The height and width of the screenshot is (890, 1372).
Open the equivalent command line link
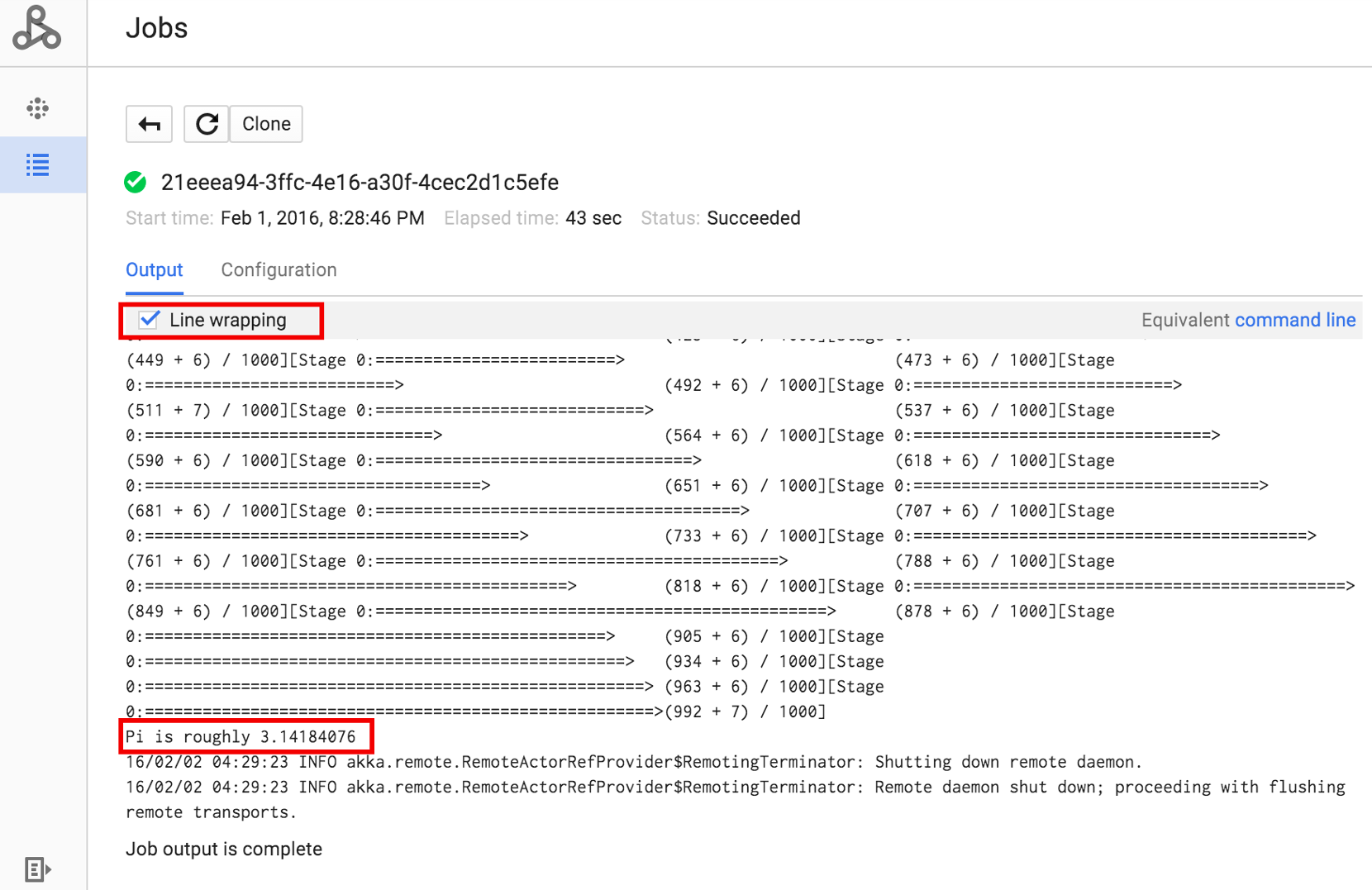coord(1294,321)
